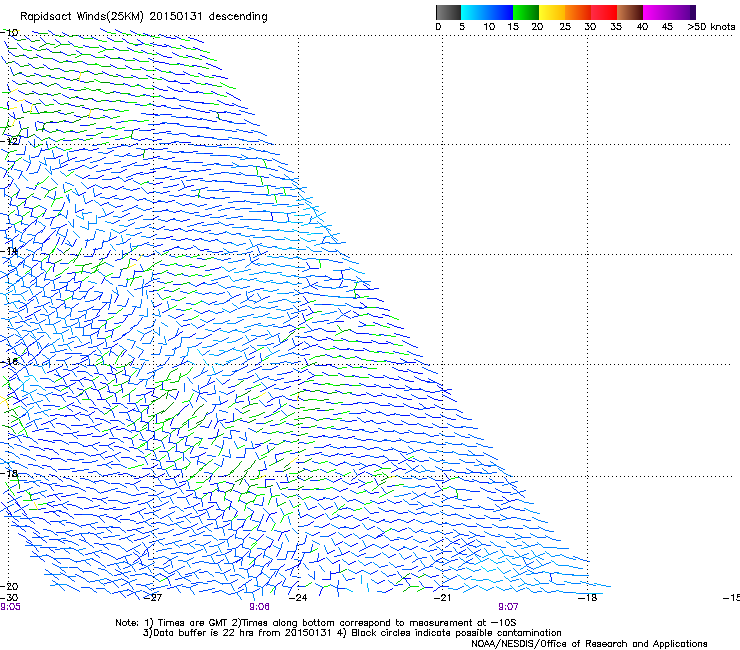Click the '>50 knots' legend label
Screen dimensions: 740x650
(711, 27)
